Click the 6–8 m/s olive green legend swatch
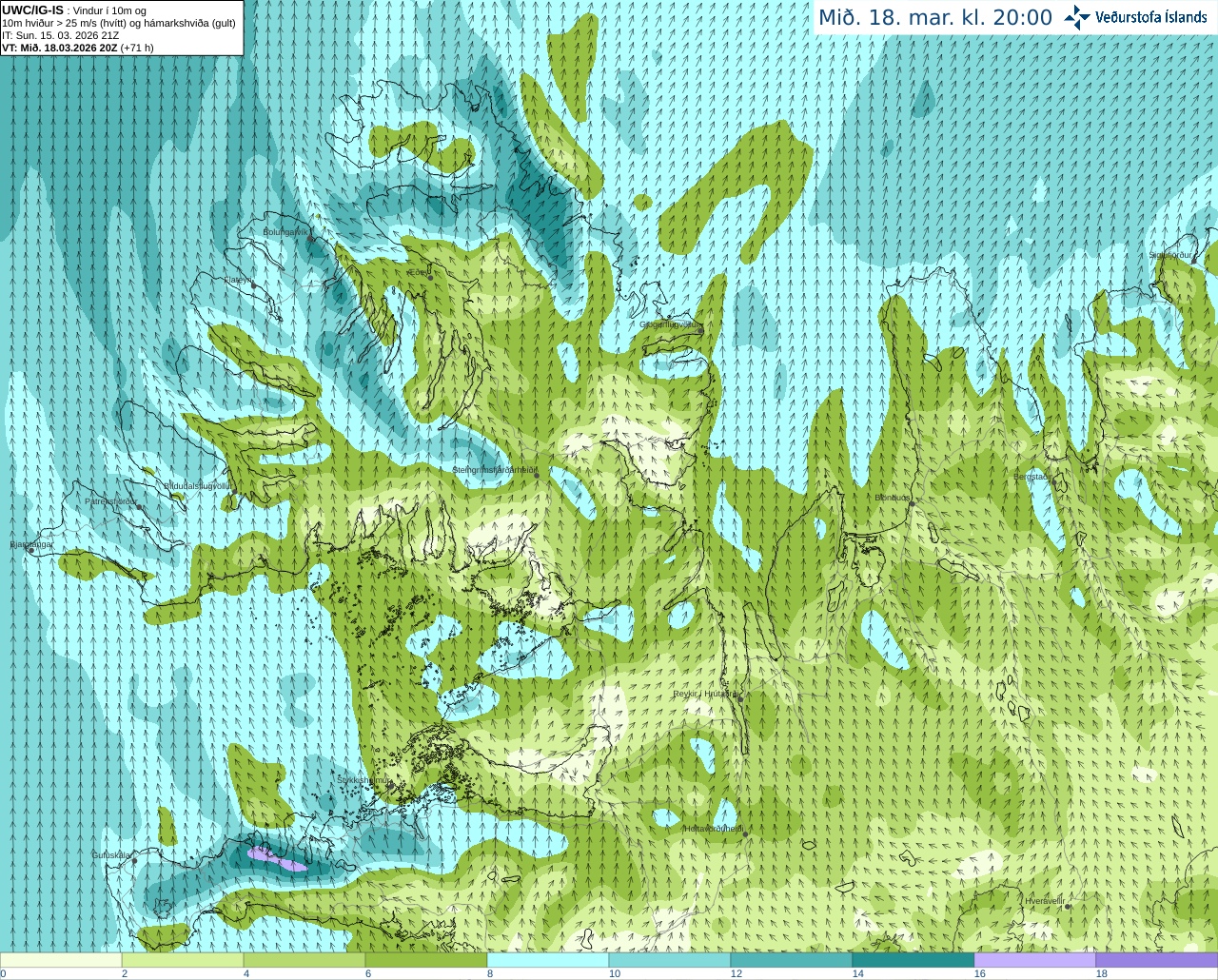The height and width of the screenshot is (980, 1218). 426,960
